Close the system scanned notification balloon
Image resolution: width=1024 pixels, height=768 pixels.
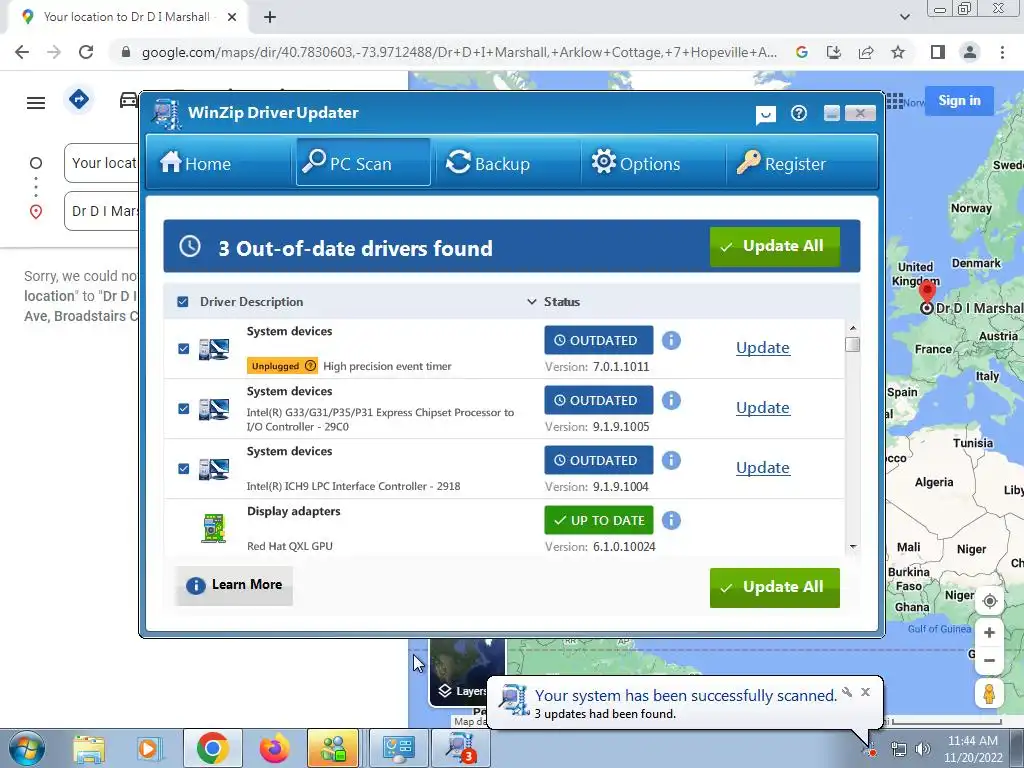click(x=865, y=692)
